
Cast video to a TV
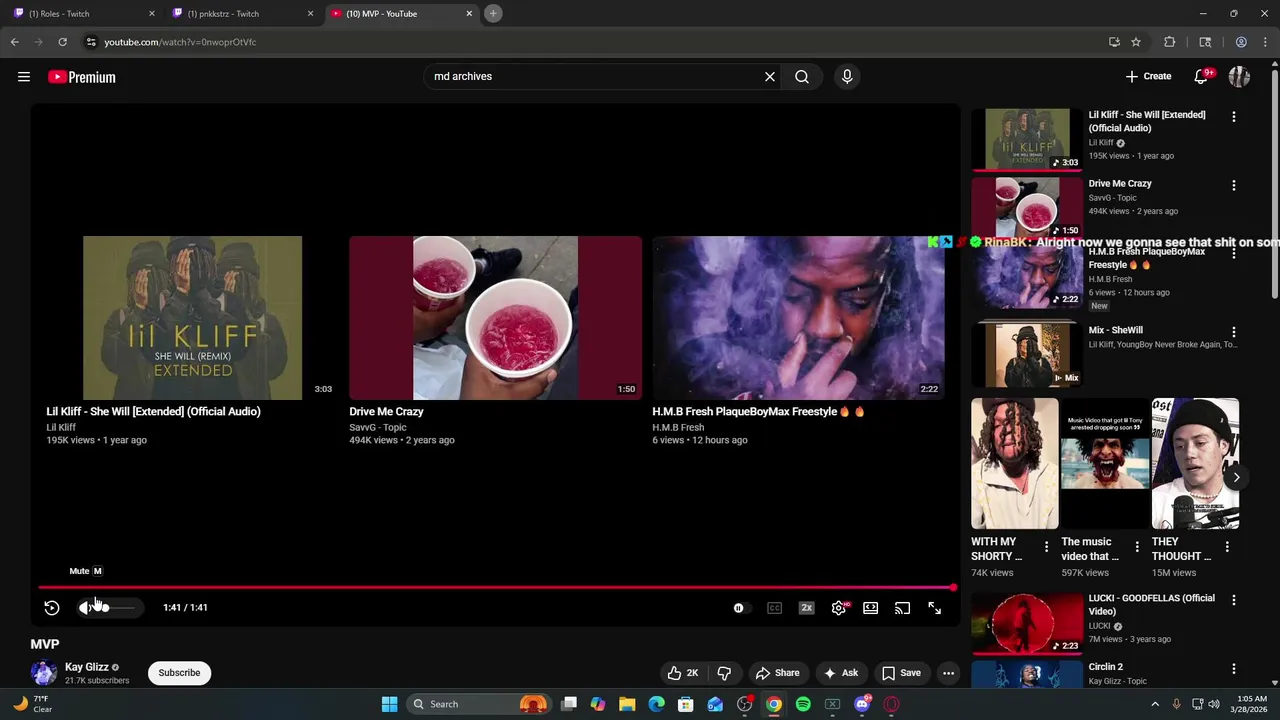click(903, 608)
